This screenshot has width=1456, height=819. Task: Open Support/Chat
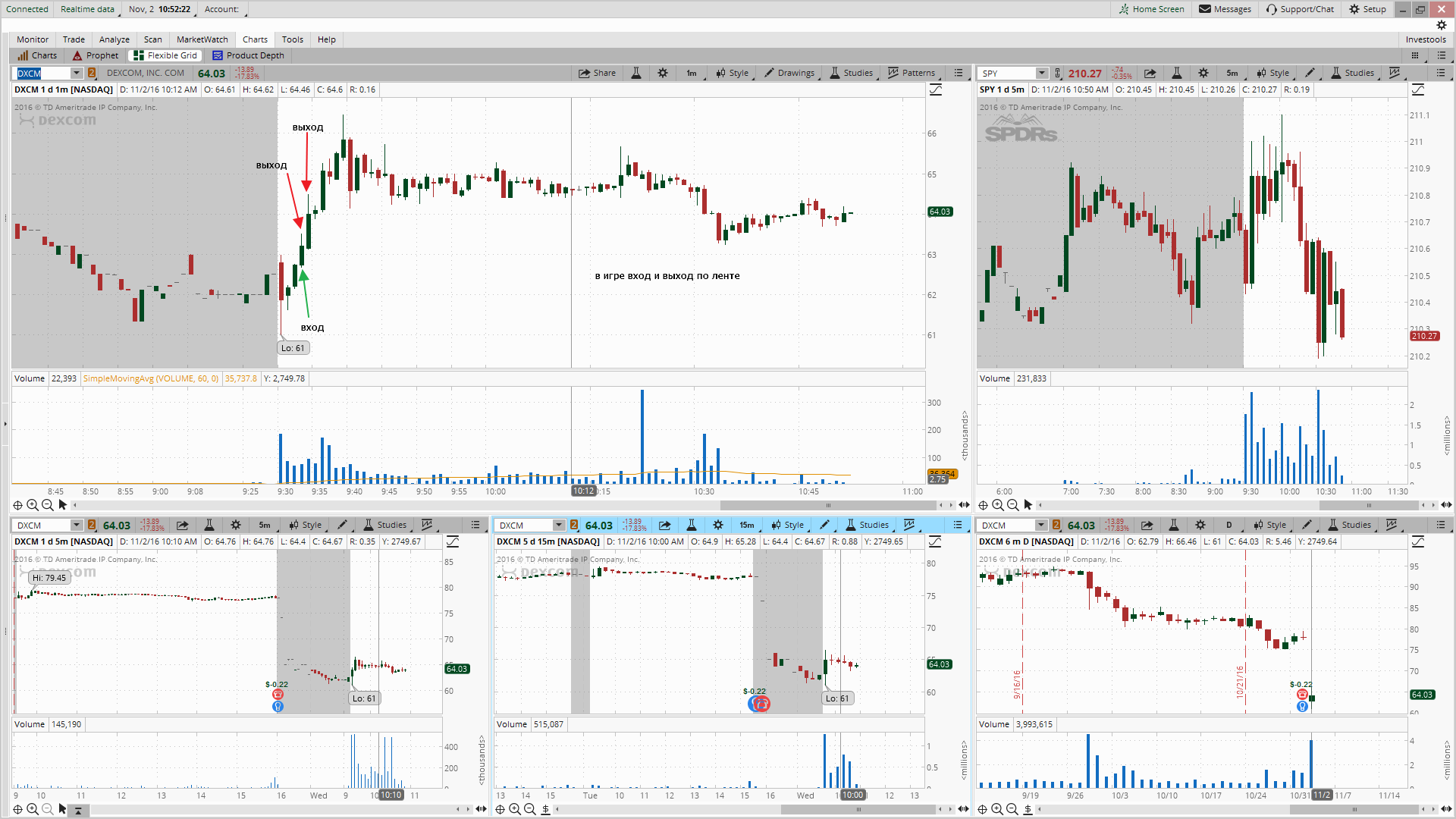[1301, 9]
